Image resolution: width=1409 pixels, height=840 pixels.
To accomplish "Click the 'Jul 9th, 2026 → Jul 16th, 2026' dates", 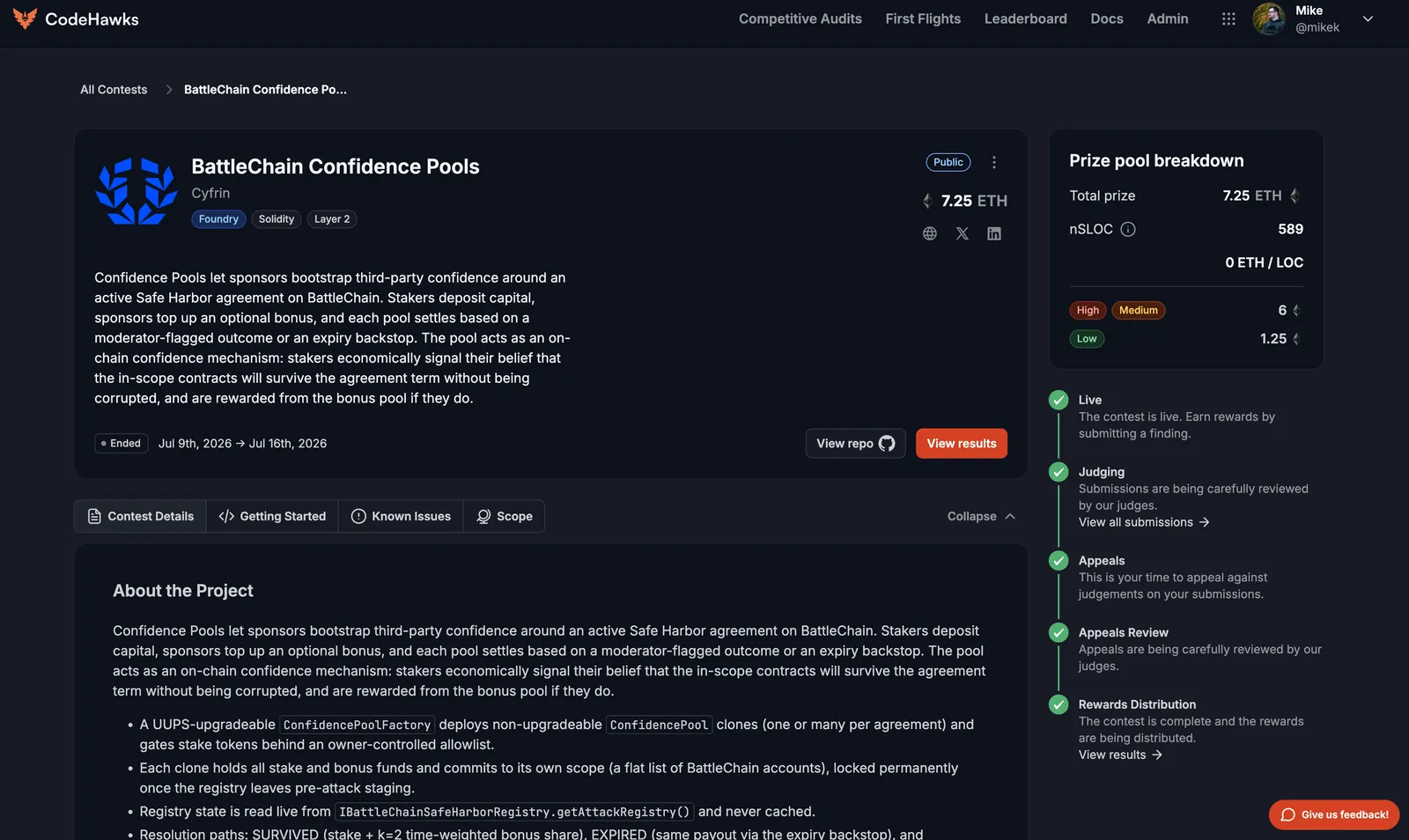I will (242, 444).
